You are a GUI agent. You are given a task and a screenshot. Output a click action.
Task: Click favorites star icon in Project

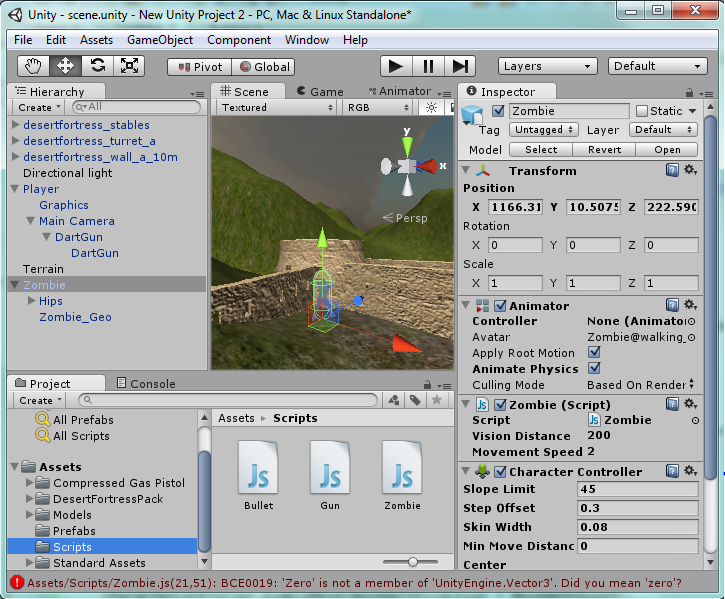pyautogui.click(x=436, y=400)
